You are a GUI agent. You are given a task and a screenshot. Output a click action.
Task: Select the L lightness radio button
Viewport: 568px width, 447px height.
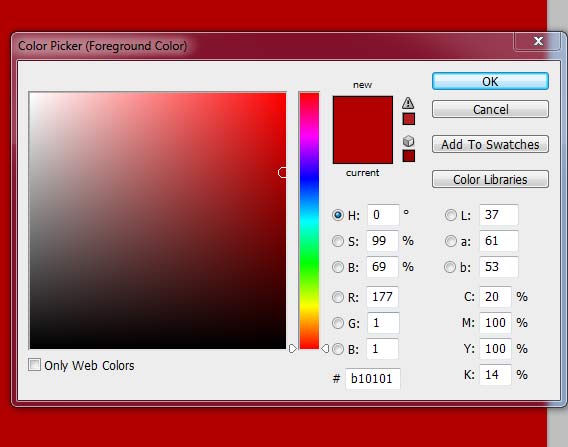(451, 215)
